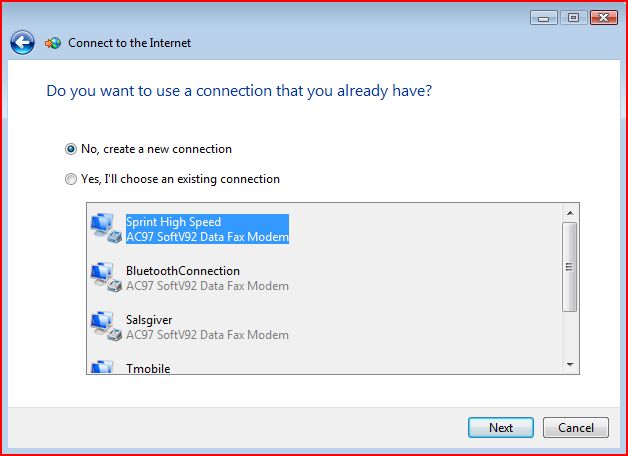Click the BluetoothConnection modem icon
This screenshot has width=628, height=456.
106,277
